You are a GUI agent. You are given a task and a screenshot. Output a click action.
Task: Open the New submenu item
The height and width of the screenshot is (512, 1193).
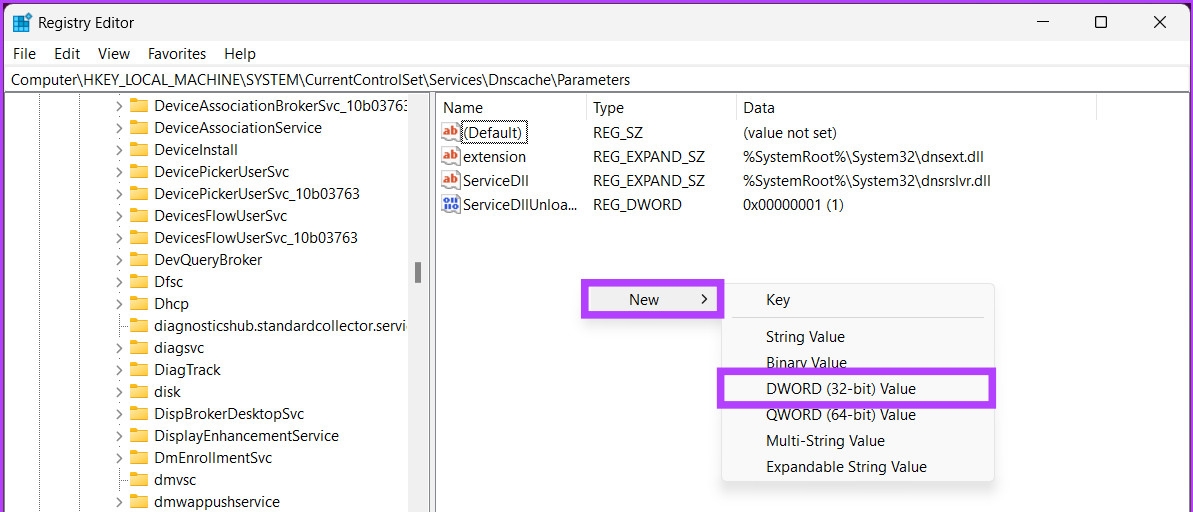[652, 299]
